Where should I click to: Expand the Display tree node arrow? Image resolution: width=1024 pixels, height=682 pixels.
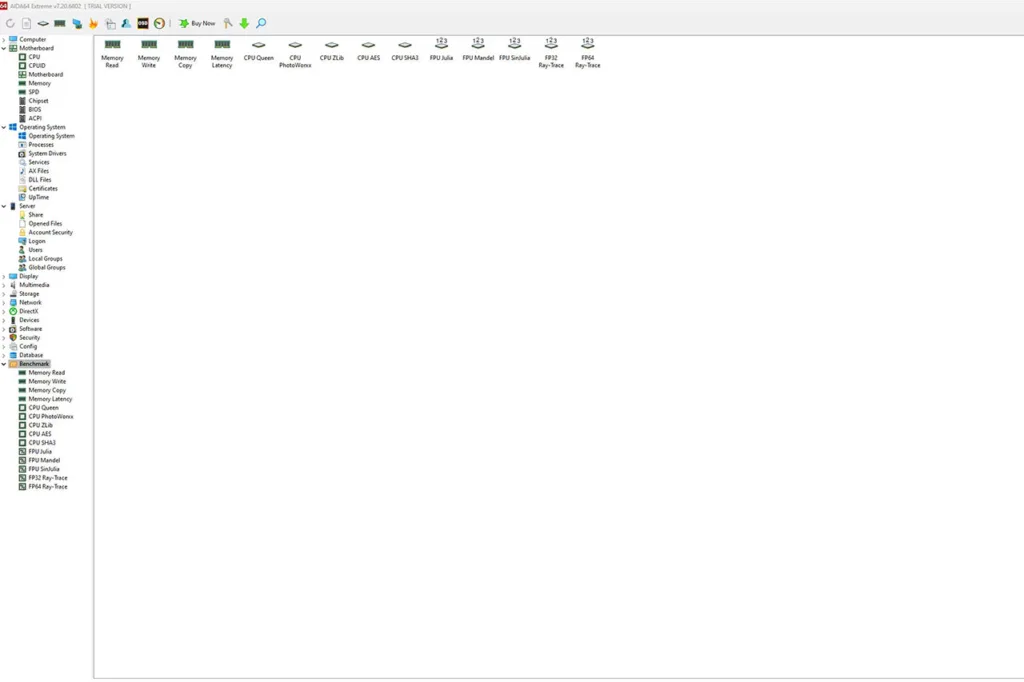click(4, 276)
